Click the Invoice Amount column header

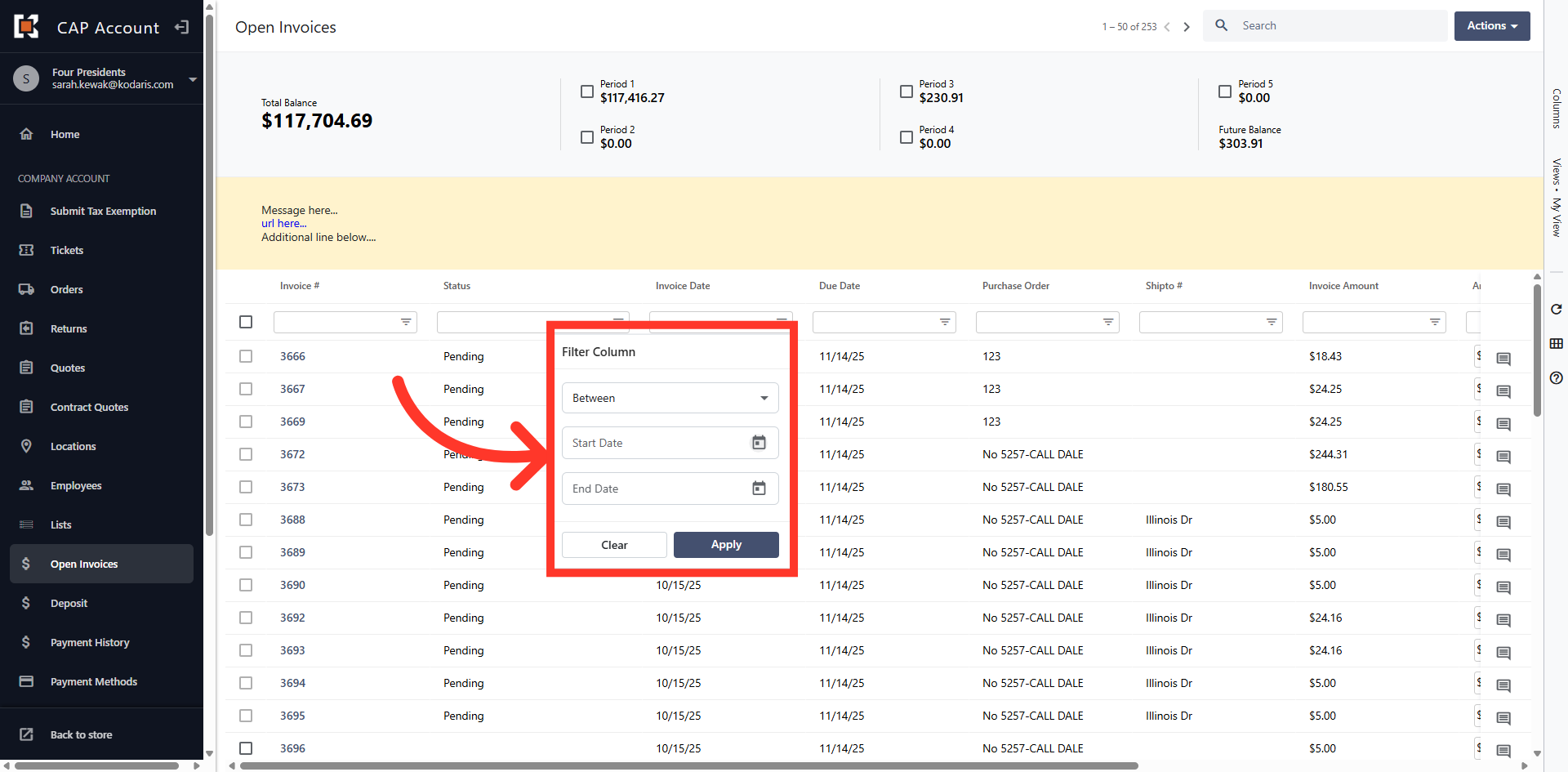tap(1343, 286)
